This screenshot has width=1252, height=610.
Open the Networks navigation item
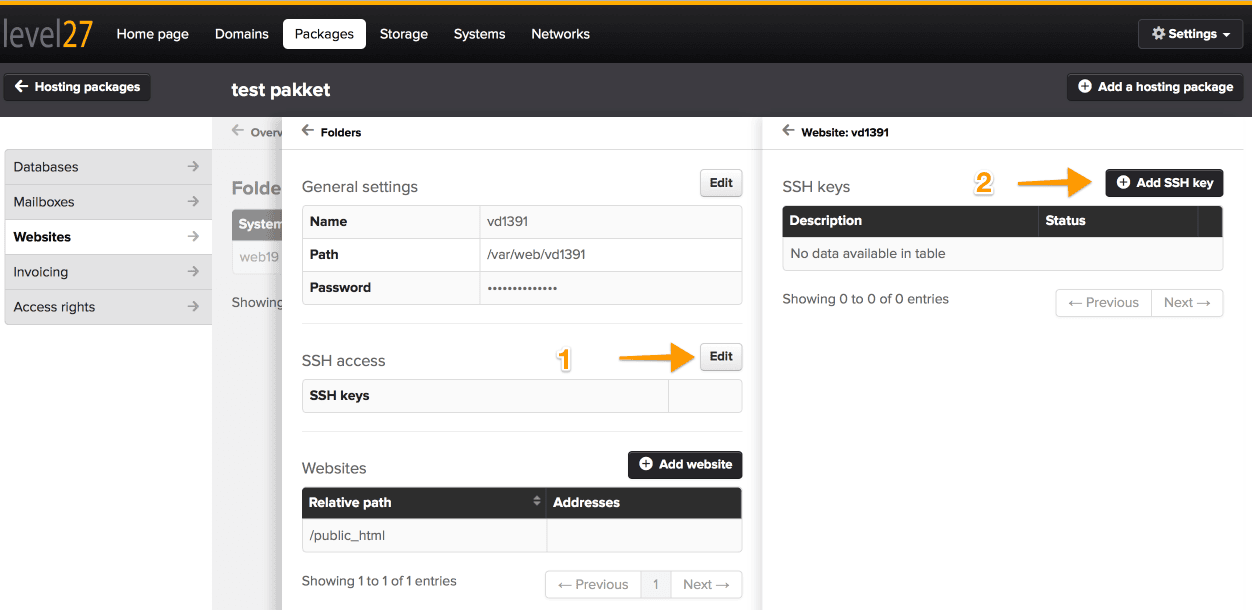(x=561, y=34)
